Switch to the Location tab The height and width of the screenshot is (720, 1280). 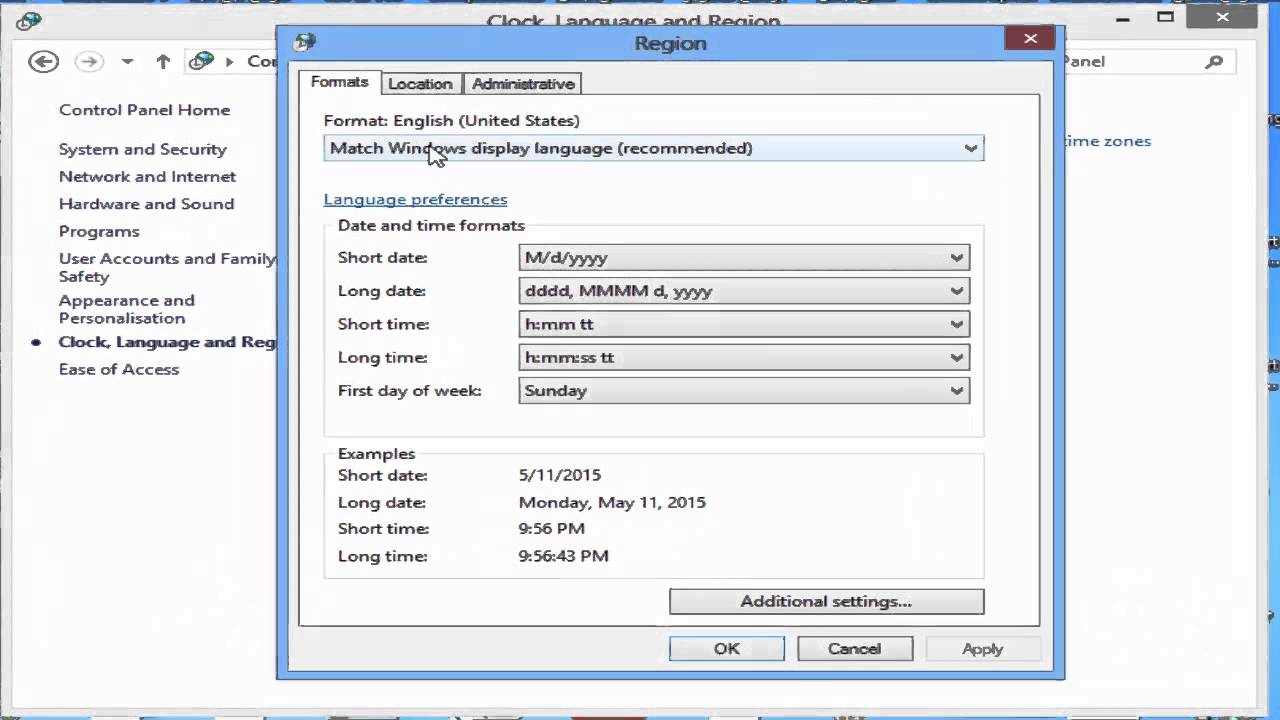(x=420, y=84)
